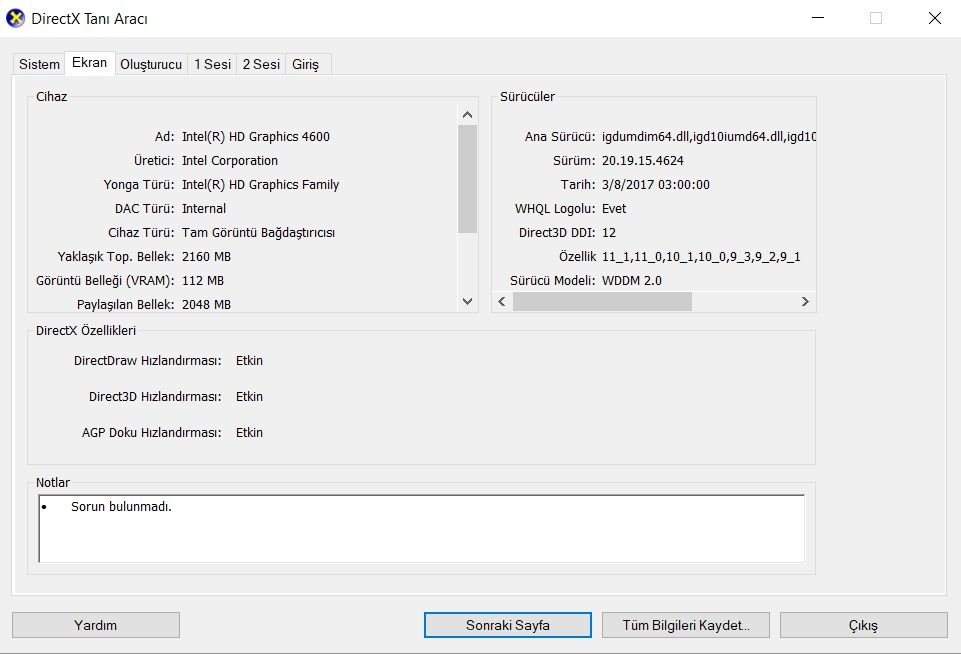The image size is (961, 654).
Task: Click inside the Notlar text box
Action: coord(421,528)
